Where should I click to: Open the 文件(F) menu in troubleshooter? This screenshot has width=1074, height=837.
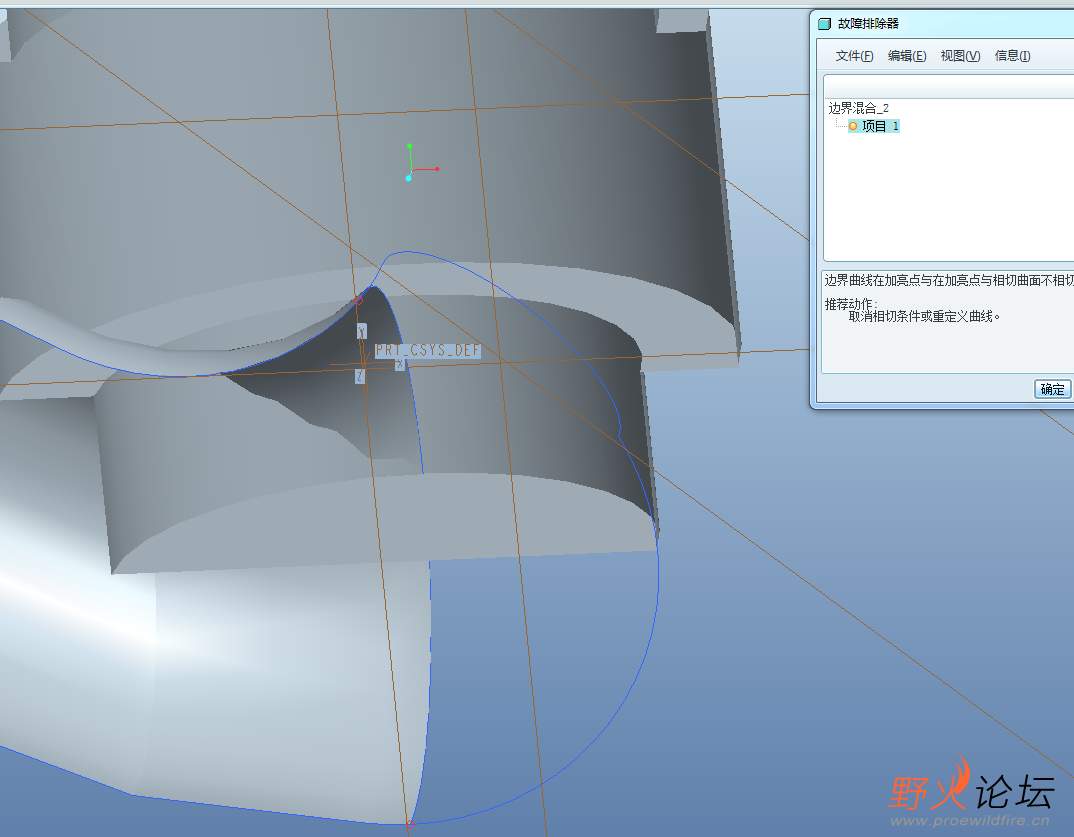tap(854, 56)
